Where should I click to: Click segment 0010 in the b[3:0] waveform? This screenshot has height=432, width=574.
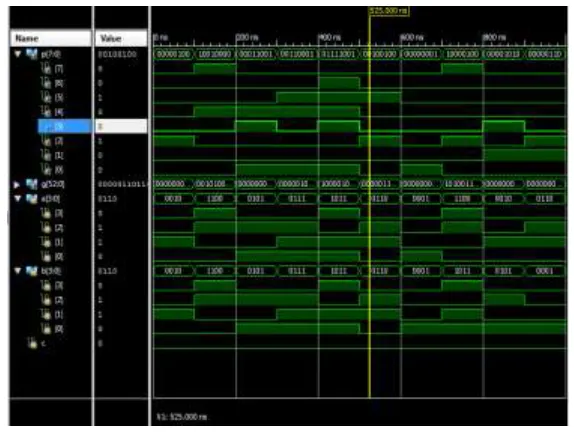173,271
